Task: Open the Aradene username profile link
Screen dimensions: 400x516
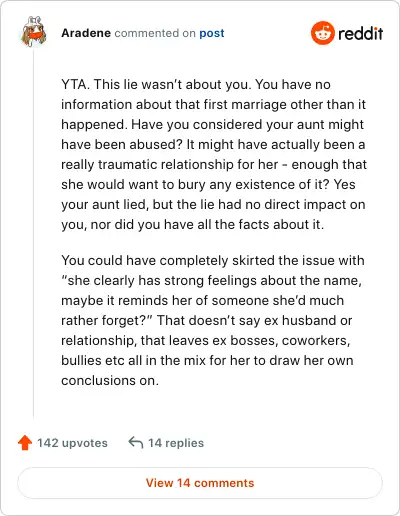Action: point(86,33)
